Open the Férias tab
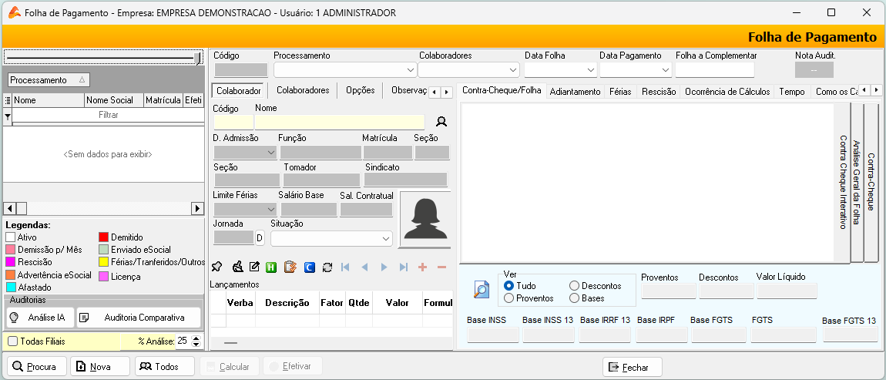The height and width of the screenshot is (380, 886). point(620,91)
